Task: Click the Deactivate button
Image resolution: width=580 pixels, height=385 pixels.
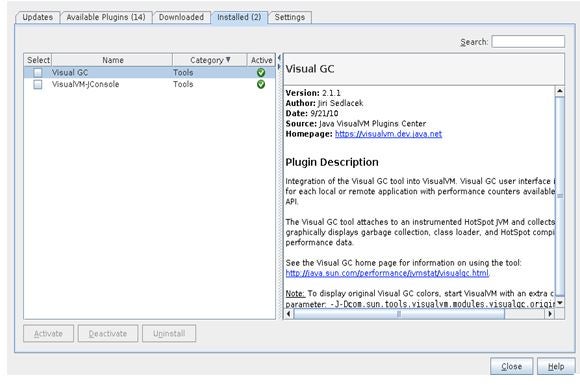Action: click(108, 334)
